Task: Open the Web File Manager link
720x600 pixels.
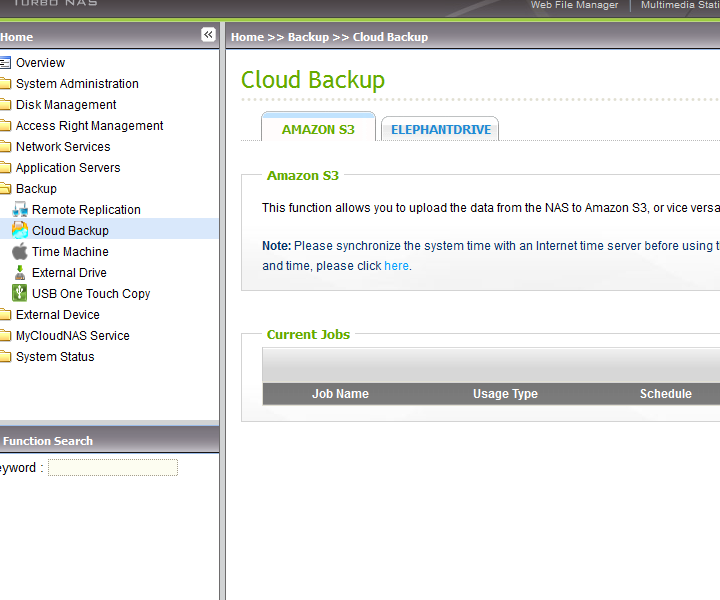Action: pos(574,5)
